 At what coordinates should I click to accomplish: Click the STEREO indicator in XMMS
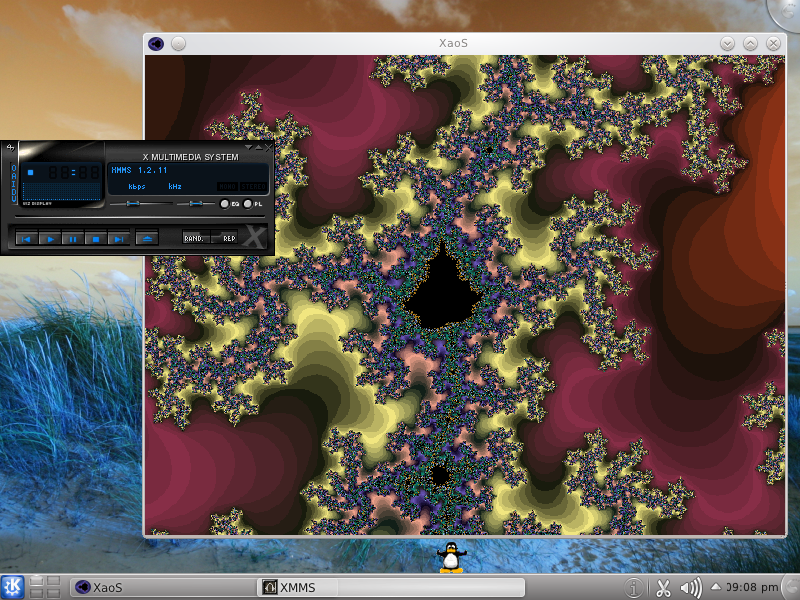tap(254, 187)
